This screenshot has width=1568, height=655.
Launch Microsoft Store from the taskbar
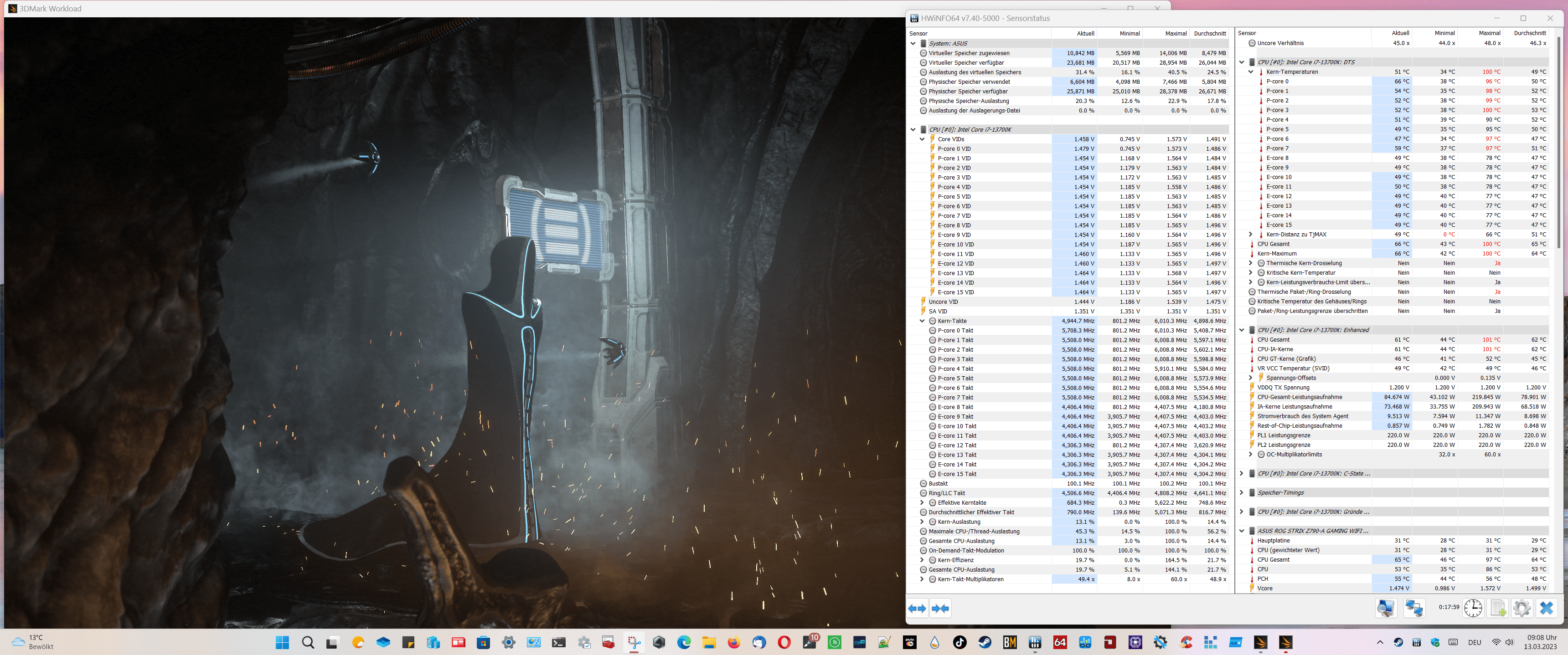pyautogui.click(x=483, y=642)
